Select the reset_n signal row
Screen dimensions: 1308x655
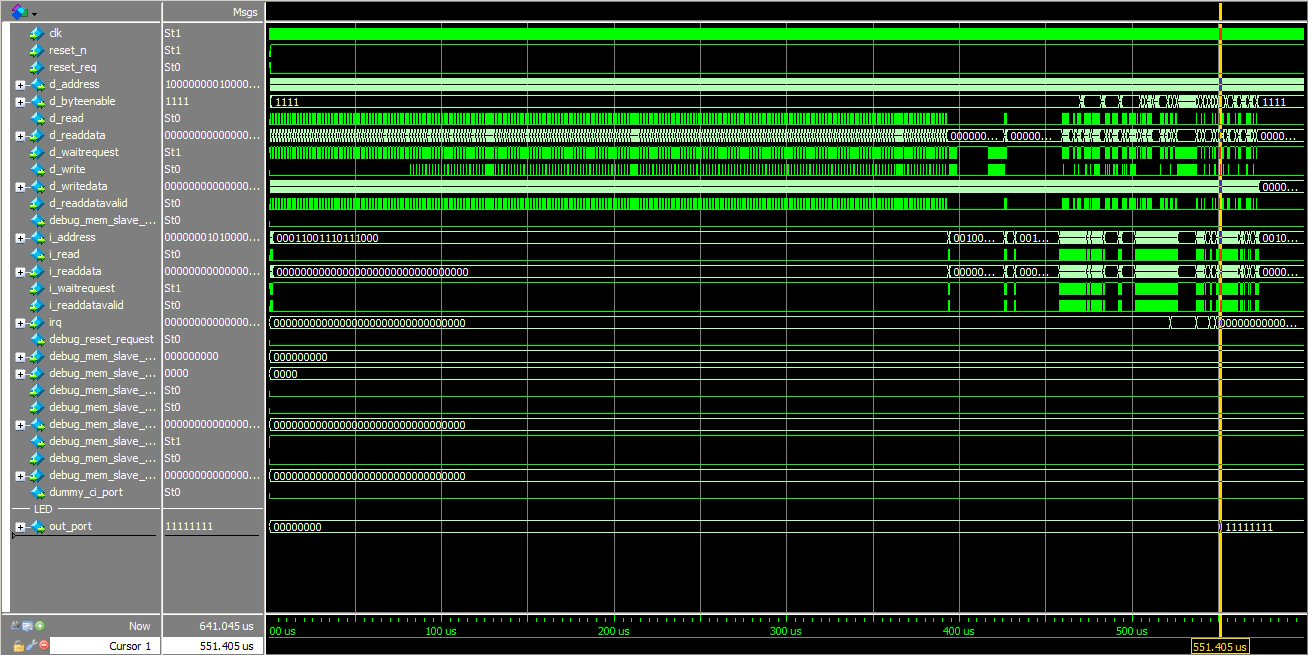[67, 50]
